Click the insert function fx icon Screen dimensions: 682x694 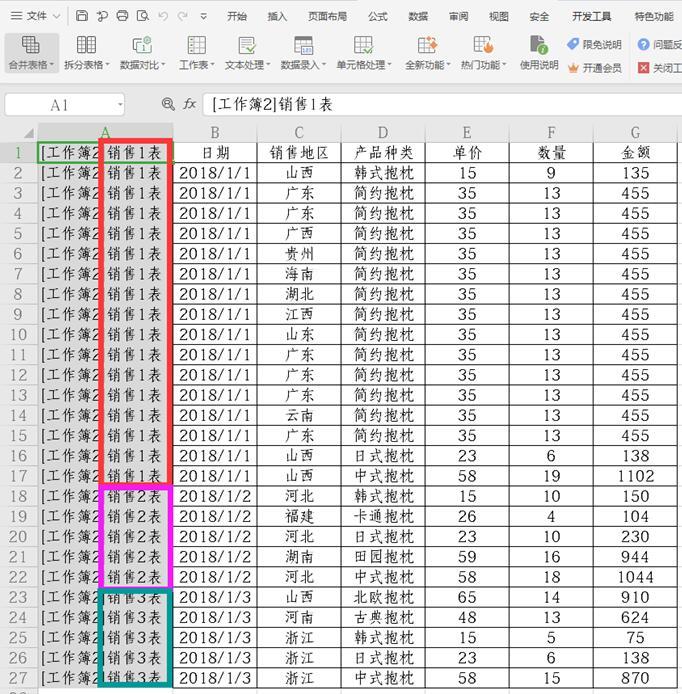(x=189, y=104)
